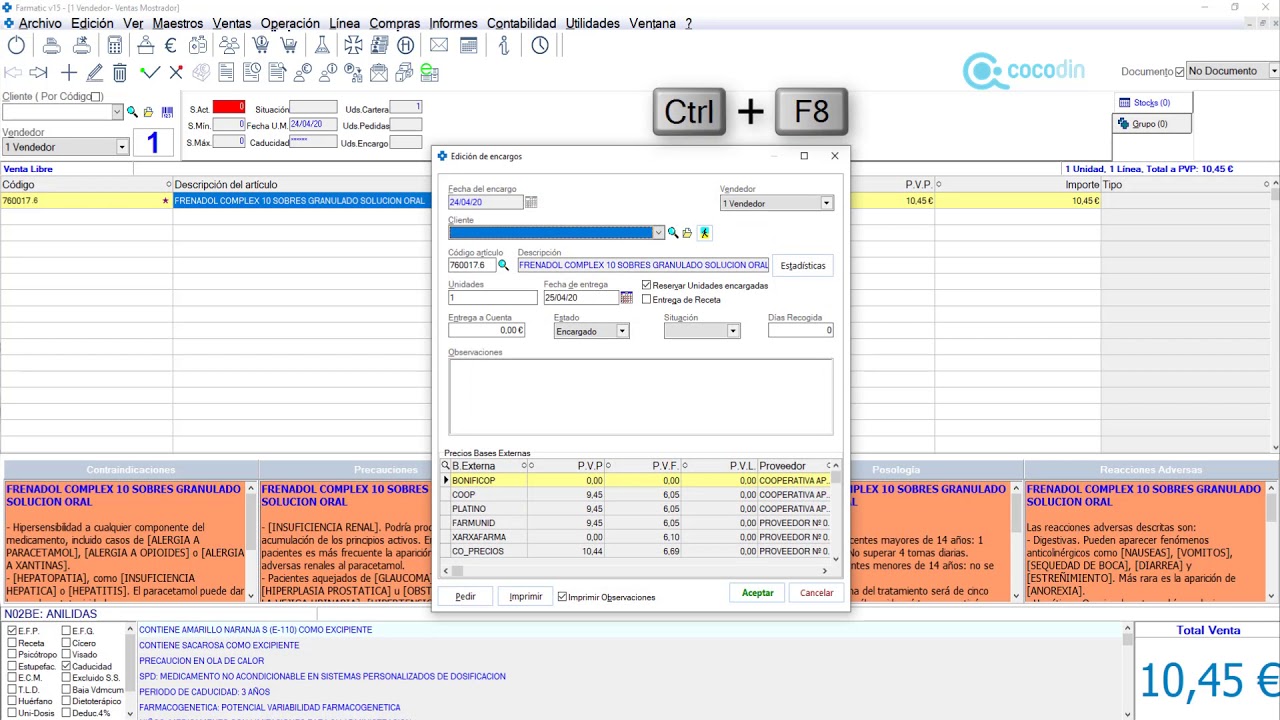Viewport: 1280px width, 720px height.
Task: Click the Unidades input field
Action: [493, 298]
